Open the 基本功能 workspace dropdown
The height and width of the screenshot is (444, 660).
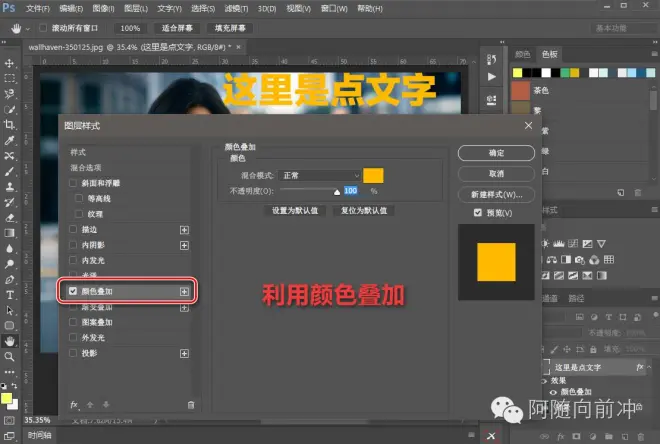[x=623, y=28]
